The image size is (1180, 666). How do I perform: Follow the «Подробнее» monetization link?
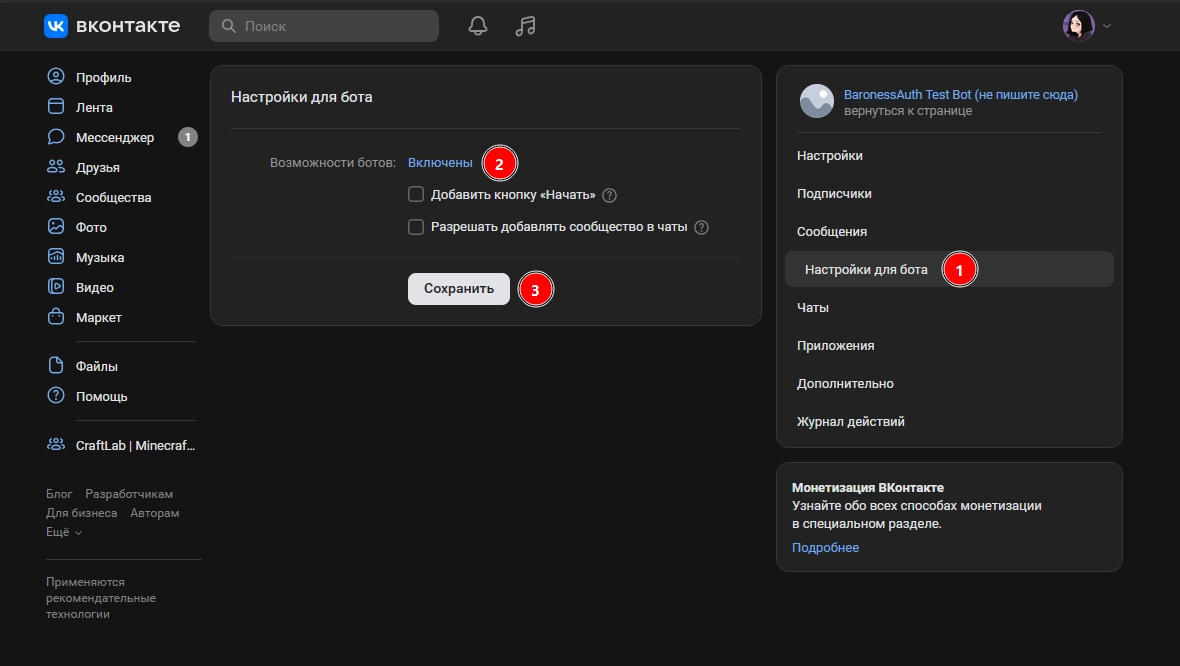pos(825,548)
